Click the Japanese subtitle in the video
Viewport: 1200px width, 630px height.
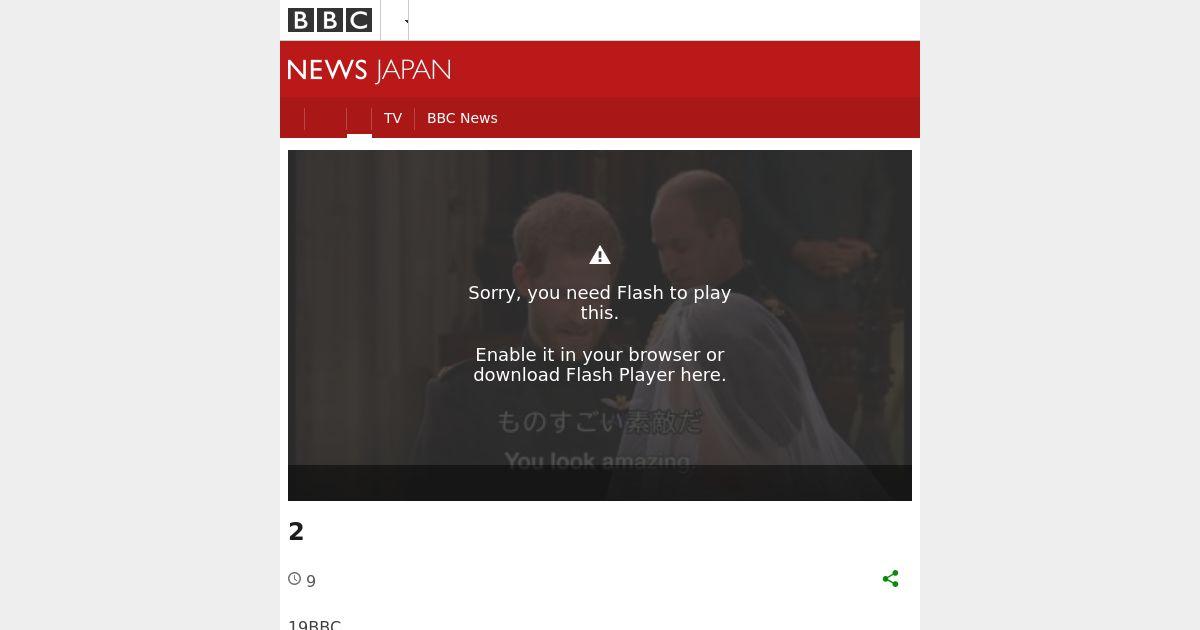(x=600, y=422)
